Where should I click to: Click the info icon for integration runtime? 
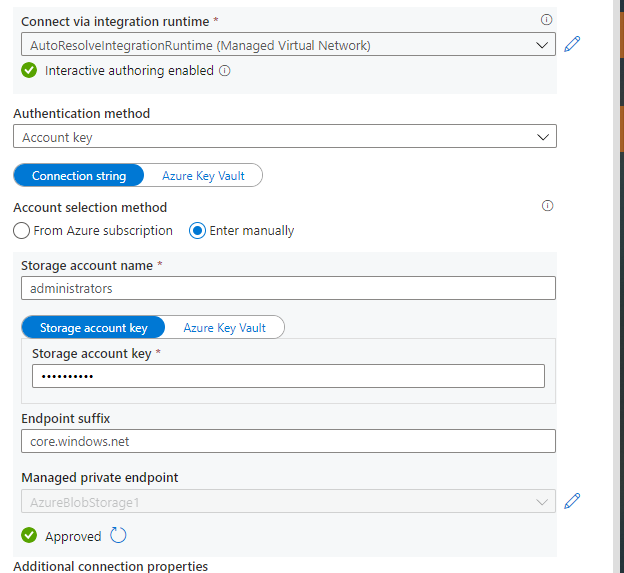point(546,20)
